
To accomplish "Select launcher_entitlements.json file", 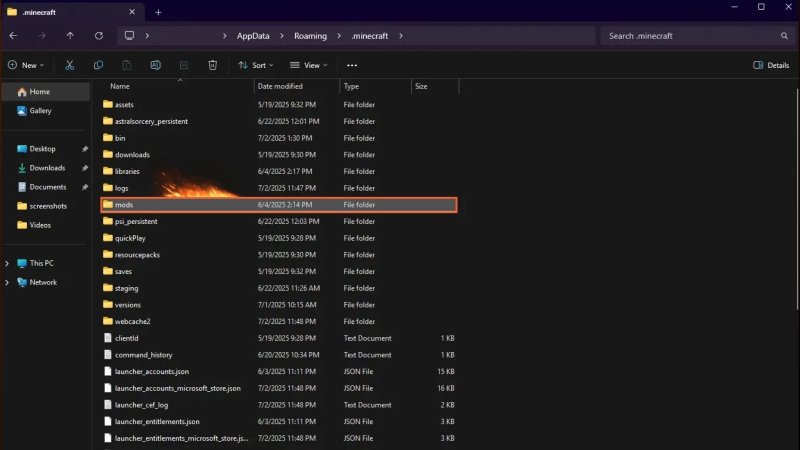I will (279, 422).
